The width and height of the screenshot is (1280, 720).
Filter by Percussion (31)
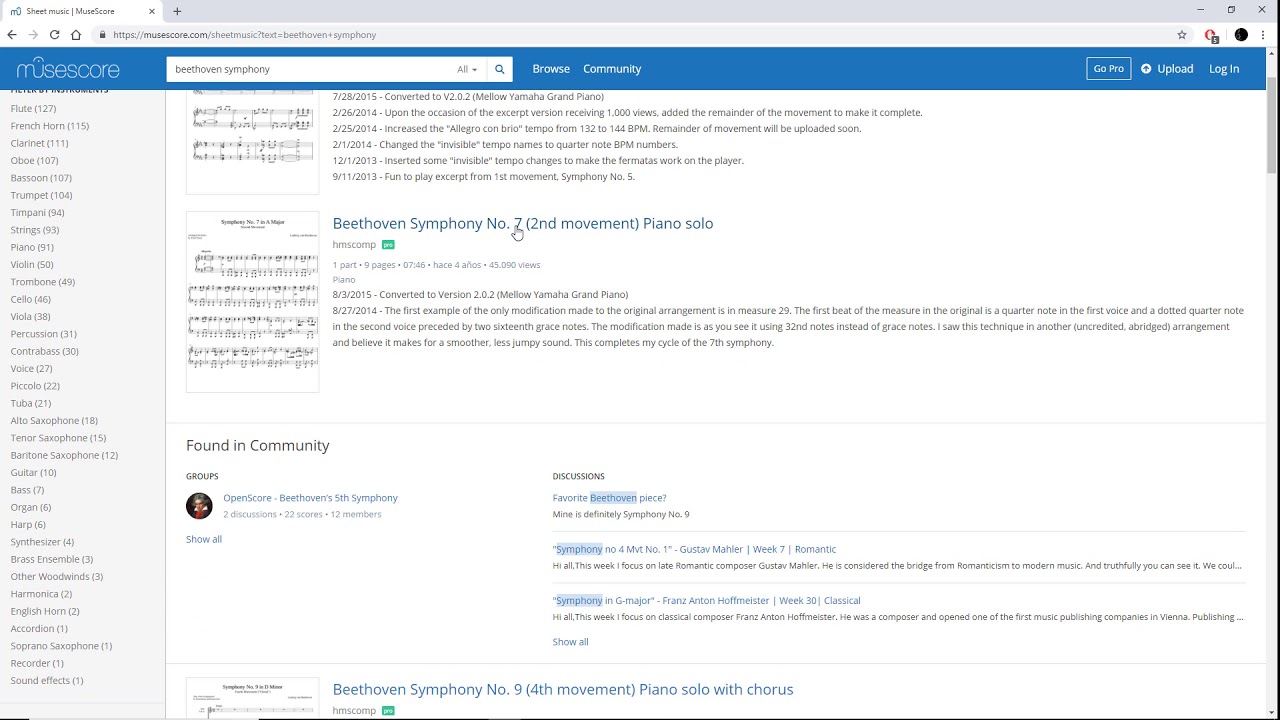44,334
